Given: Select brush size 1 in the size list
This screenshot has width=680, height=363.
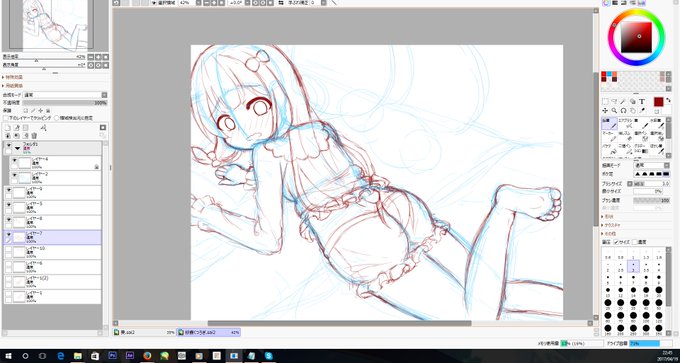Looking at the screenshot, I should 634,253.
